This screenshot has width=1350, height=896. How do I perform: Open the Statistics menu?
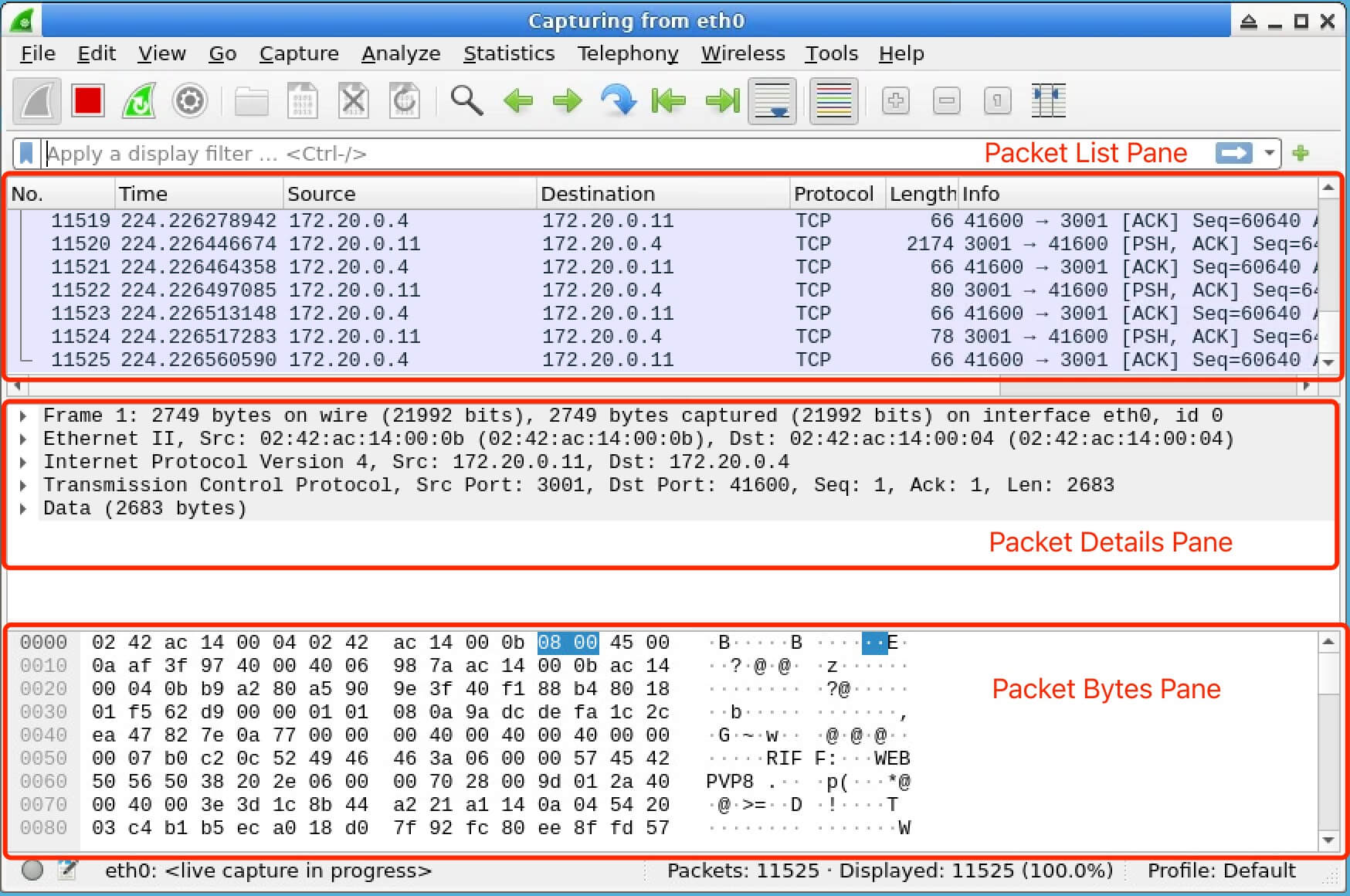508,53
